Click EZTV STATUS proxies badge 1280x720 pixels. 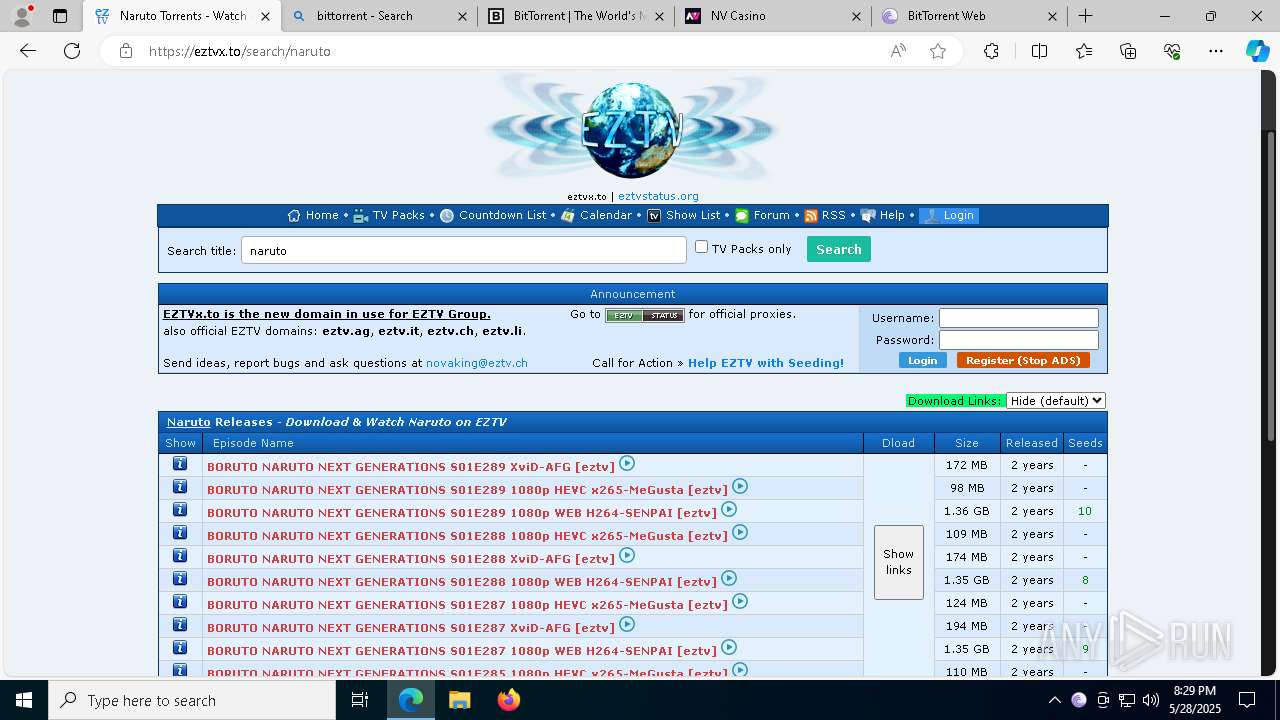pos(645,315)
